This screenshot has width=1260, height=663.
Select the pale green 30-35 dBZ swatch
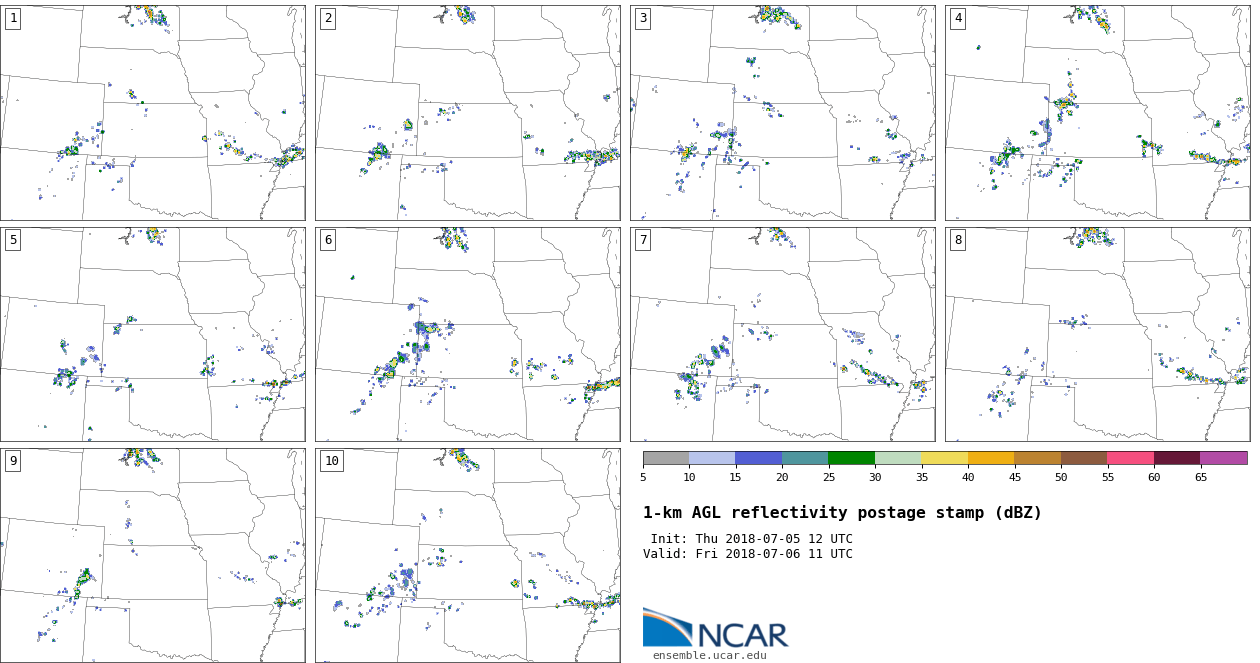pos(898,458)
